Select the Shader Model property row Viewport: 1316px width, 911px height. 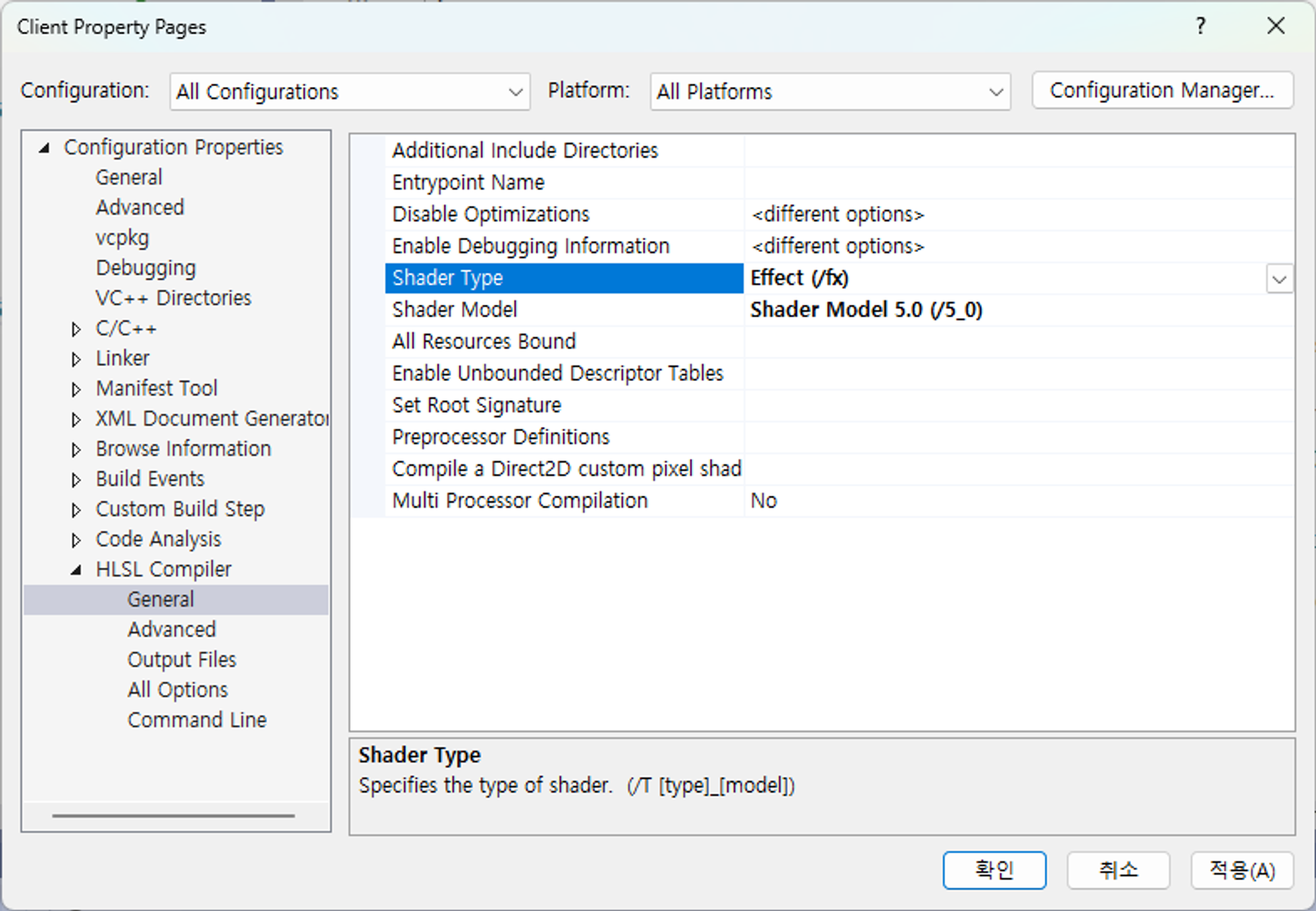(455, 309)
